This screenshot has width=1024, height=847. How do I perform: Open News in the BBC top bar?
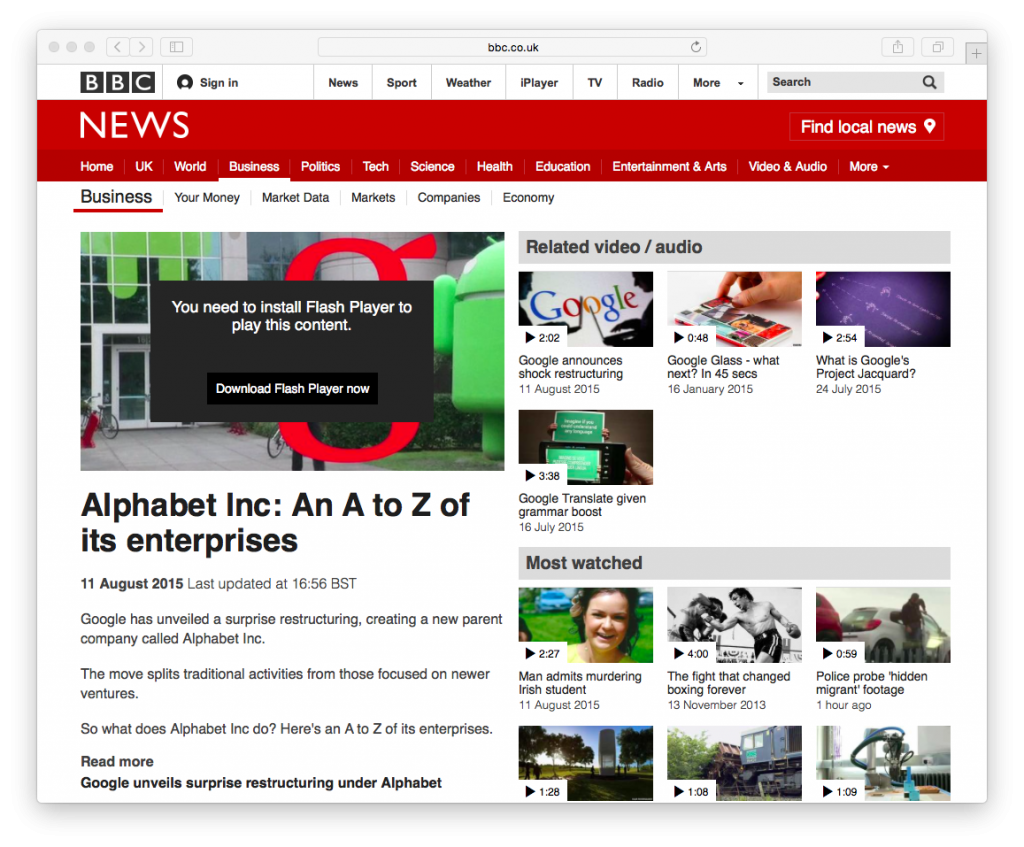coord(343,83)
